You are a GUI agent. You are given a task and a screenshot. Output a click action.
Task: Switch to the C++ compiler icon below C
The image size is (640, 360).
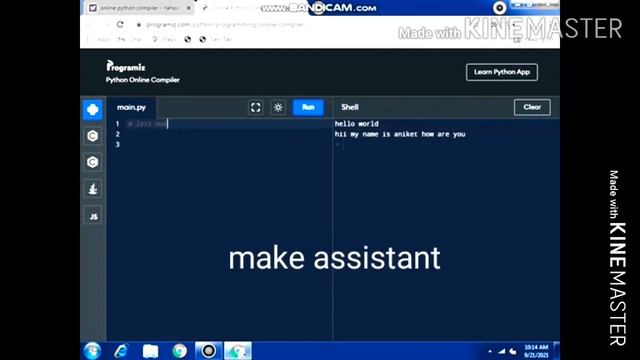coord(93,162)
